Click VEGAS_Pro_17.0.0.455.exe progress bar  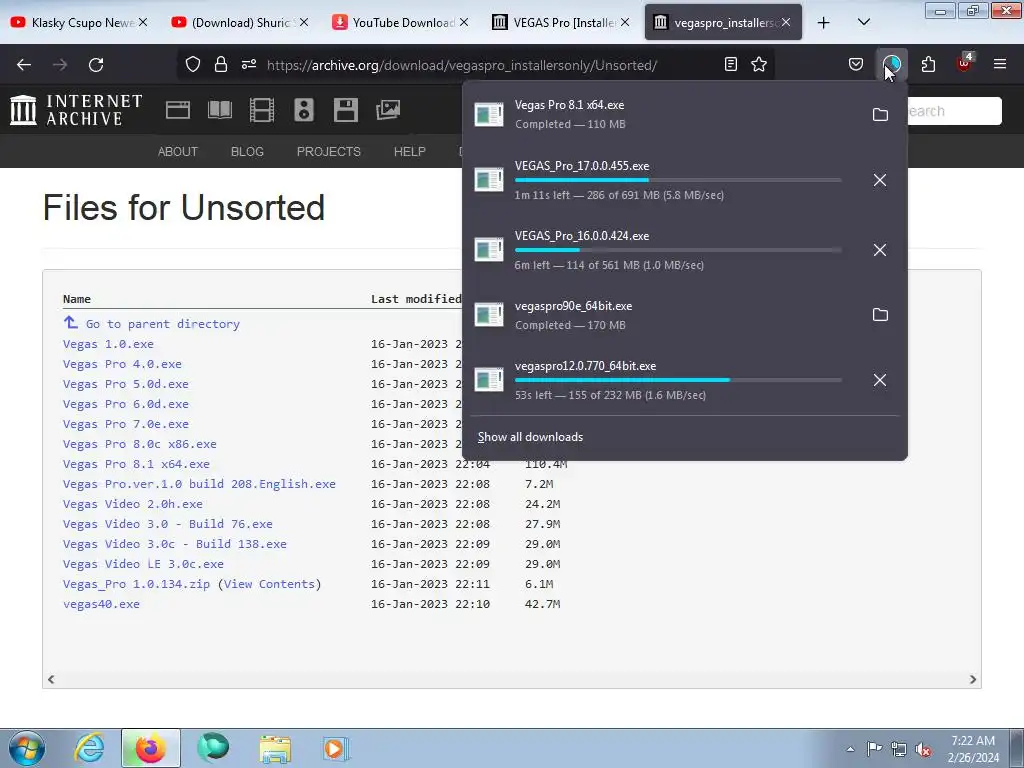click(x=678, y=180)
